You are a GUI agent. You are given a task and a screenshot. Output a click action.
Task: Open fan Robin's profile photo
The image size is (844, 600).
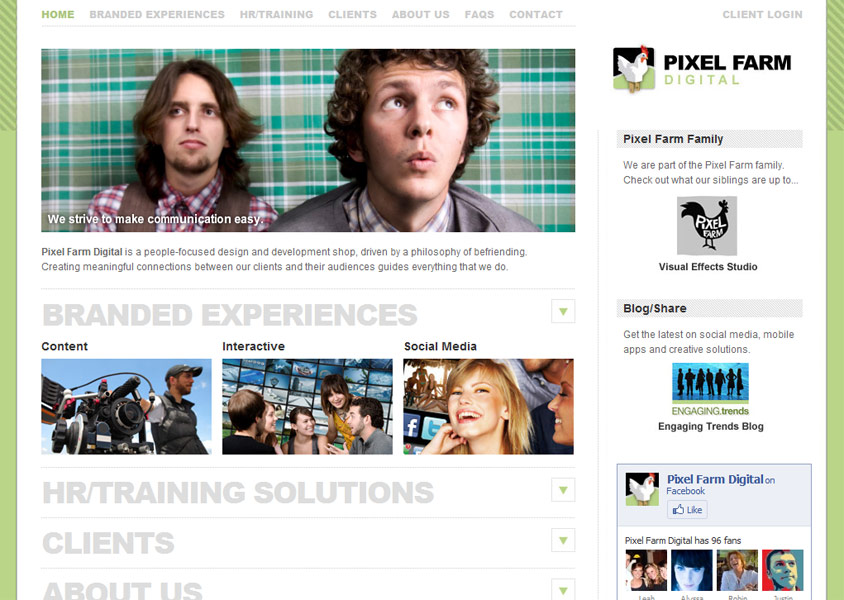[737, 570]
